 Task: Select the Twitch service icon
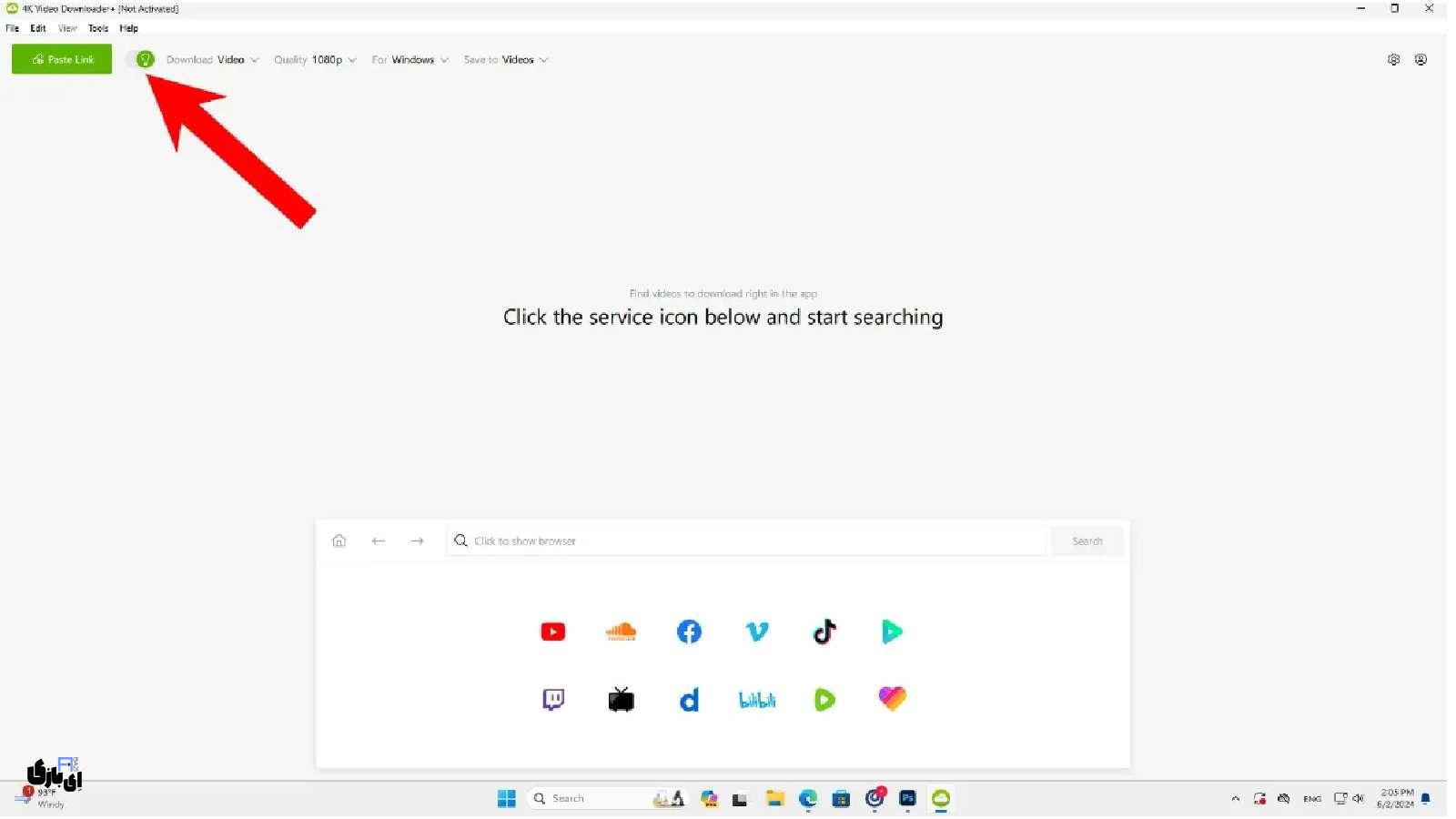(553, 700)
